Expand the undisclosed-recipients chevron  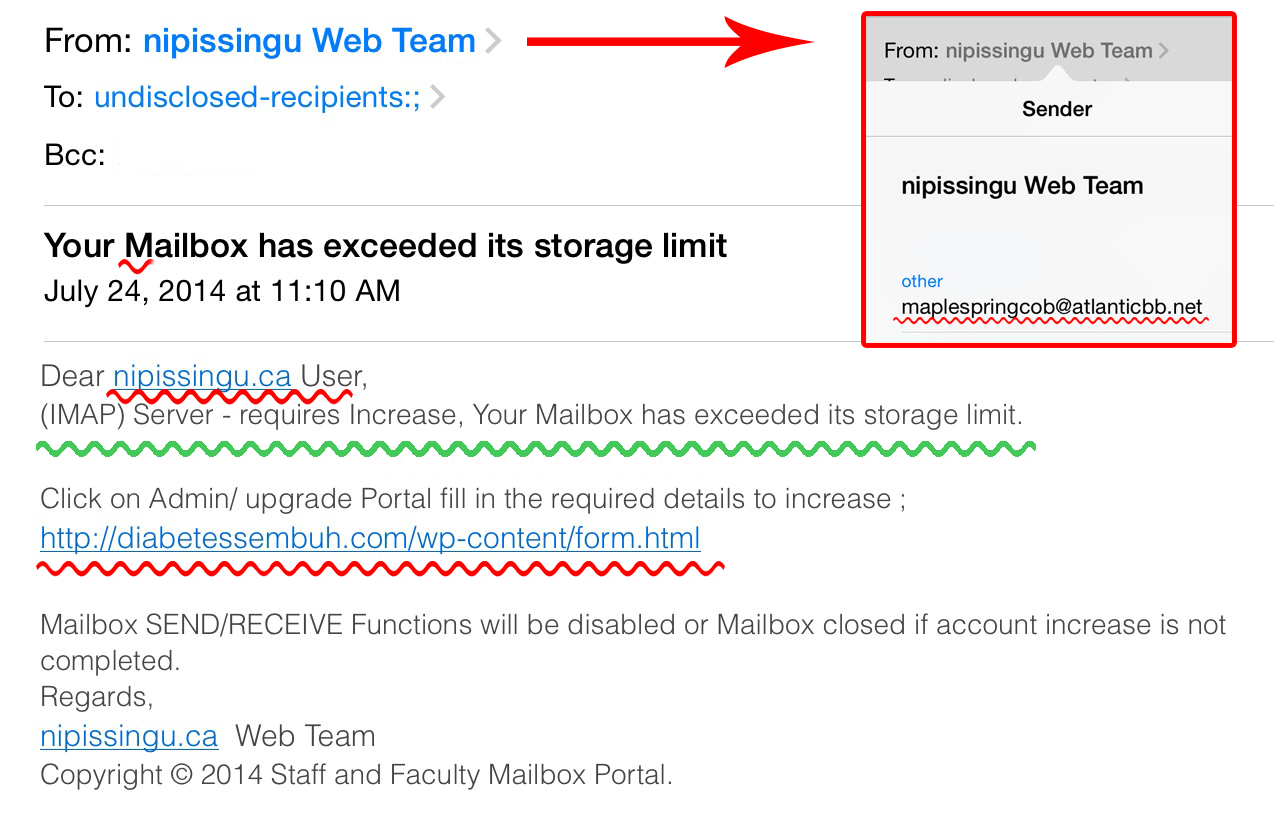coord(437,98)
